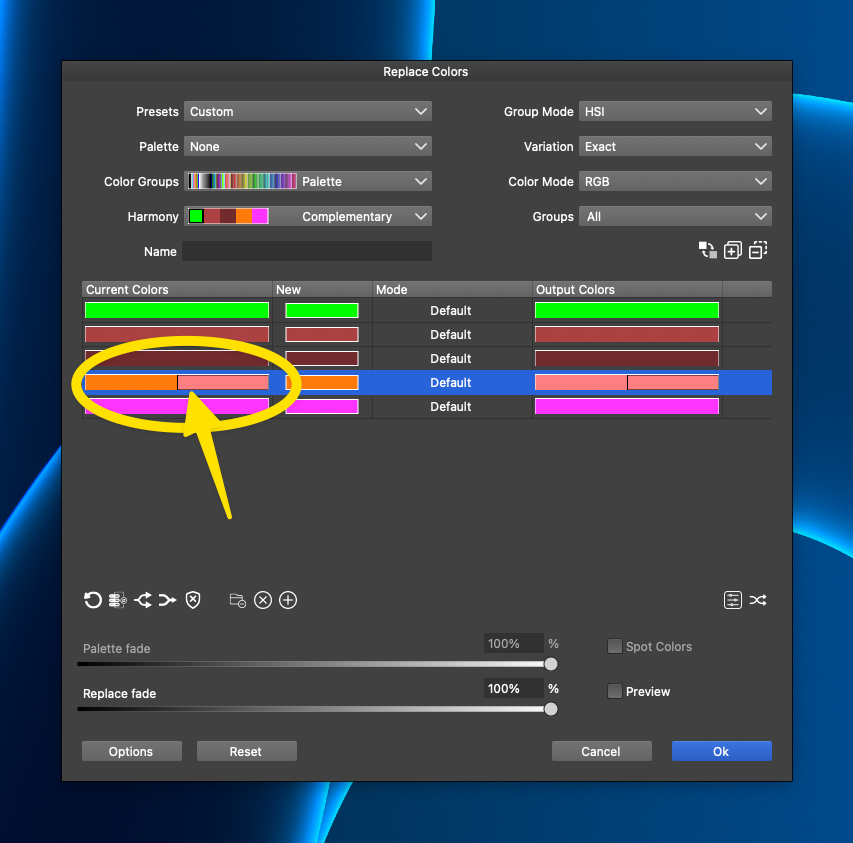Click the shield with X icon

[193, 600]
